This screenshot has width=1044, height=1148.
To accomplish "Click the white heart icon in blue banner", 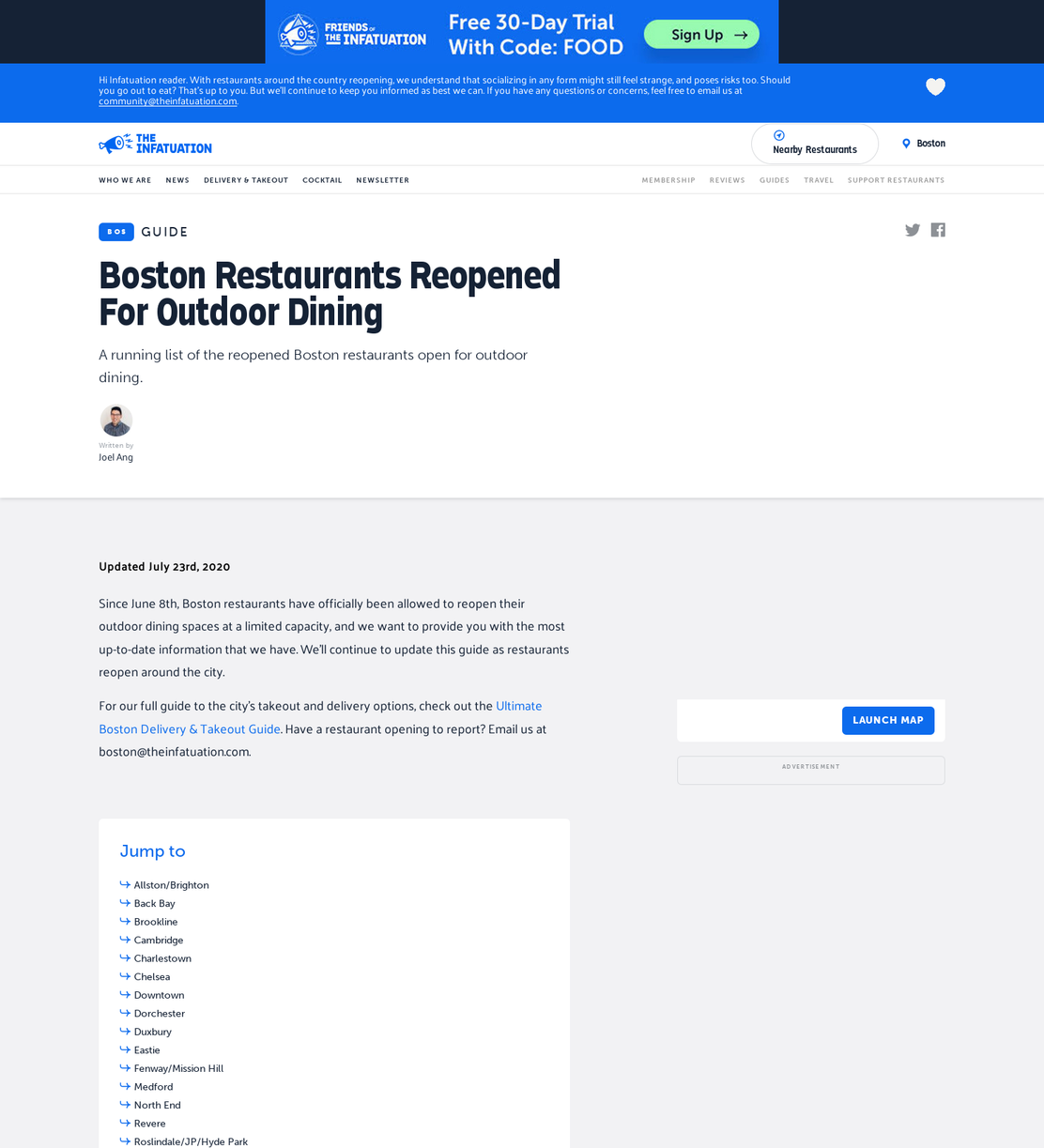I will coord(935,87).
